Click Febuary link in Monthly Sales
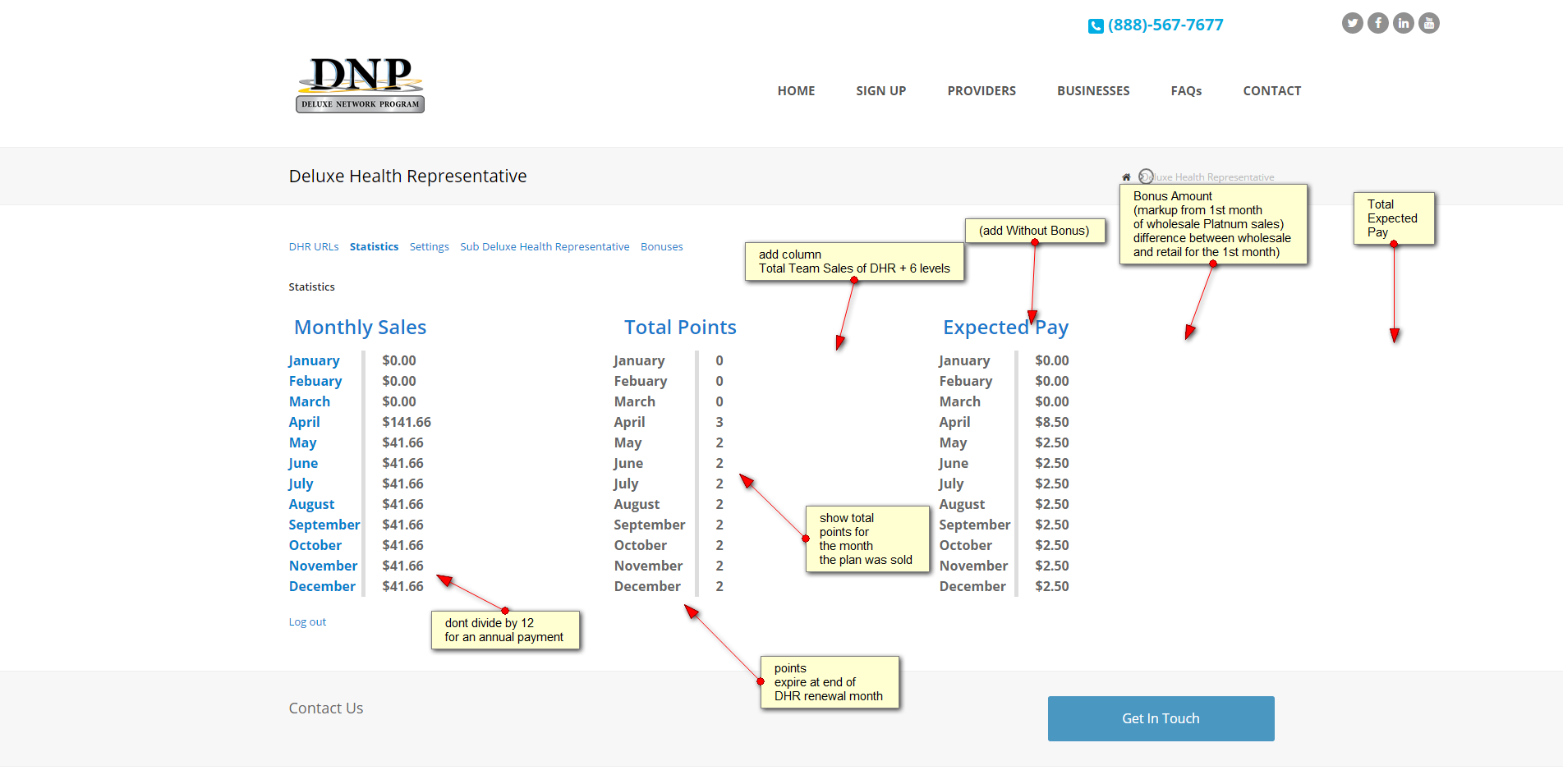This screenshot has width=1563, height=784. tap(315, 382)
